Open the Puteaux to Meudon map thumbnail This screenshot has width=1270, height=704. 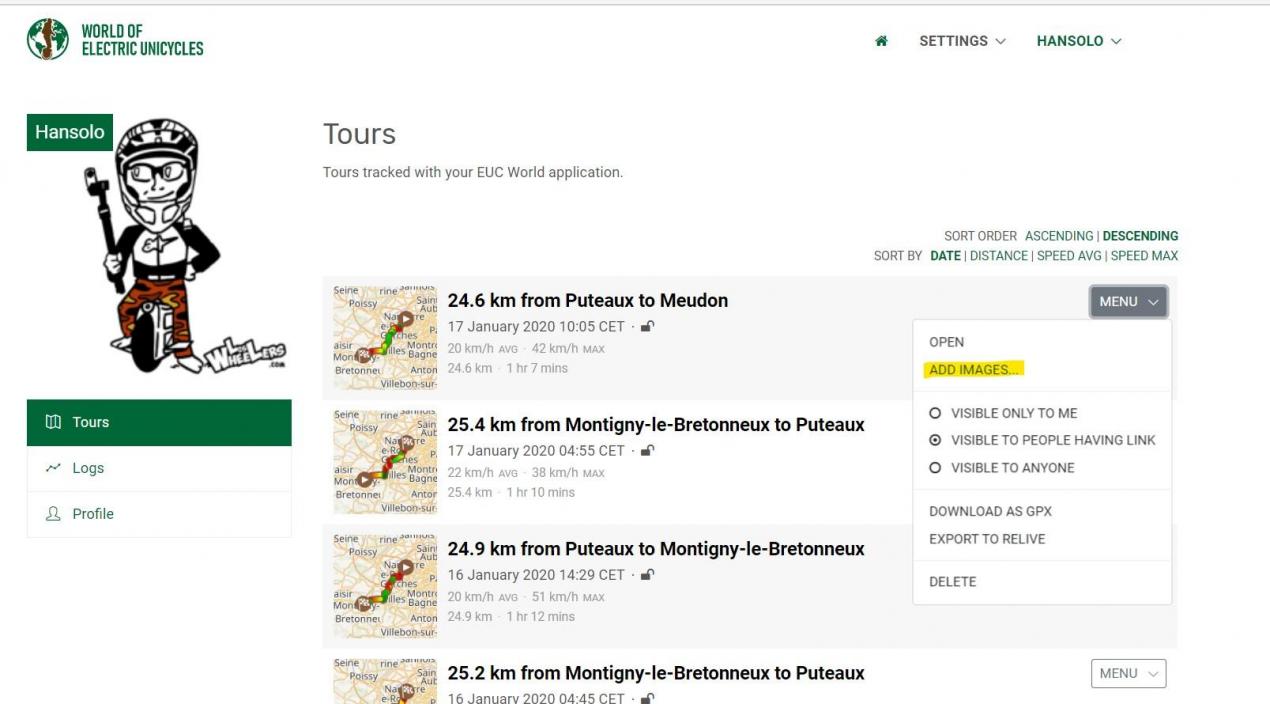click(x=385, y=338)
